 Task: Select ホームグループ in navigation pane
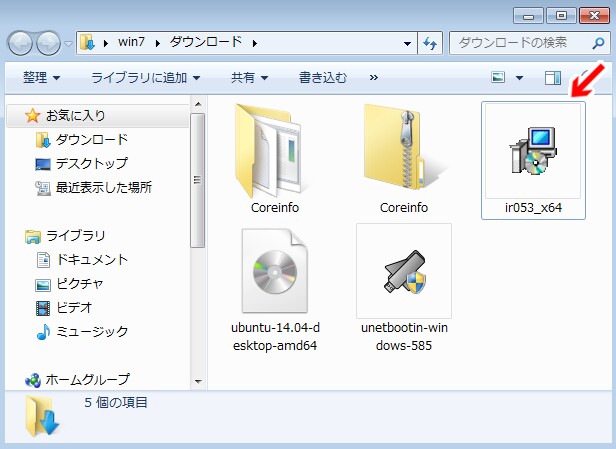pyautogui.click(x=87, y=379)
